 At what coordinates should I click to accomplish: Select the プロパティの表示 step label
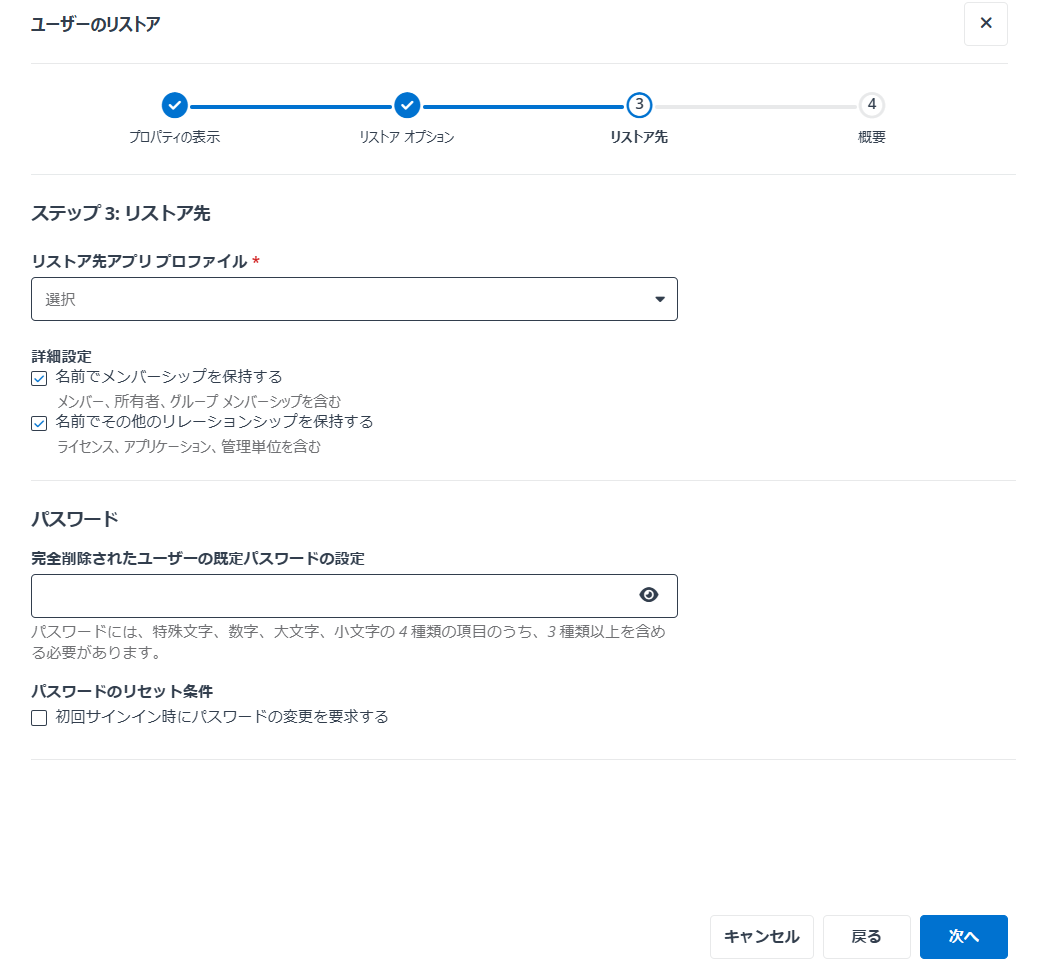(x=175, y=137)
